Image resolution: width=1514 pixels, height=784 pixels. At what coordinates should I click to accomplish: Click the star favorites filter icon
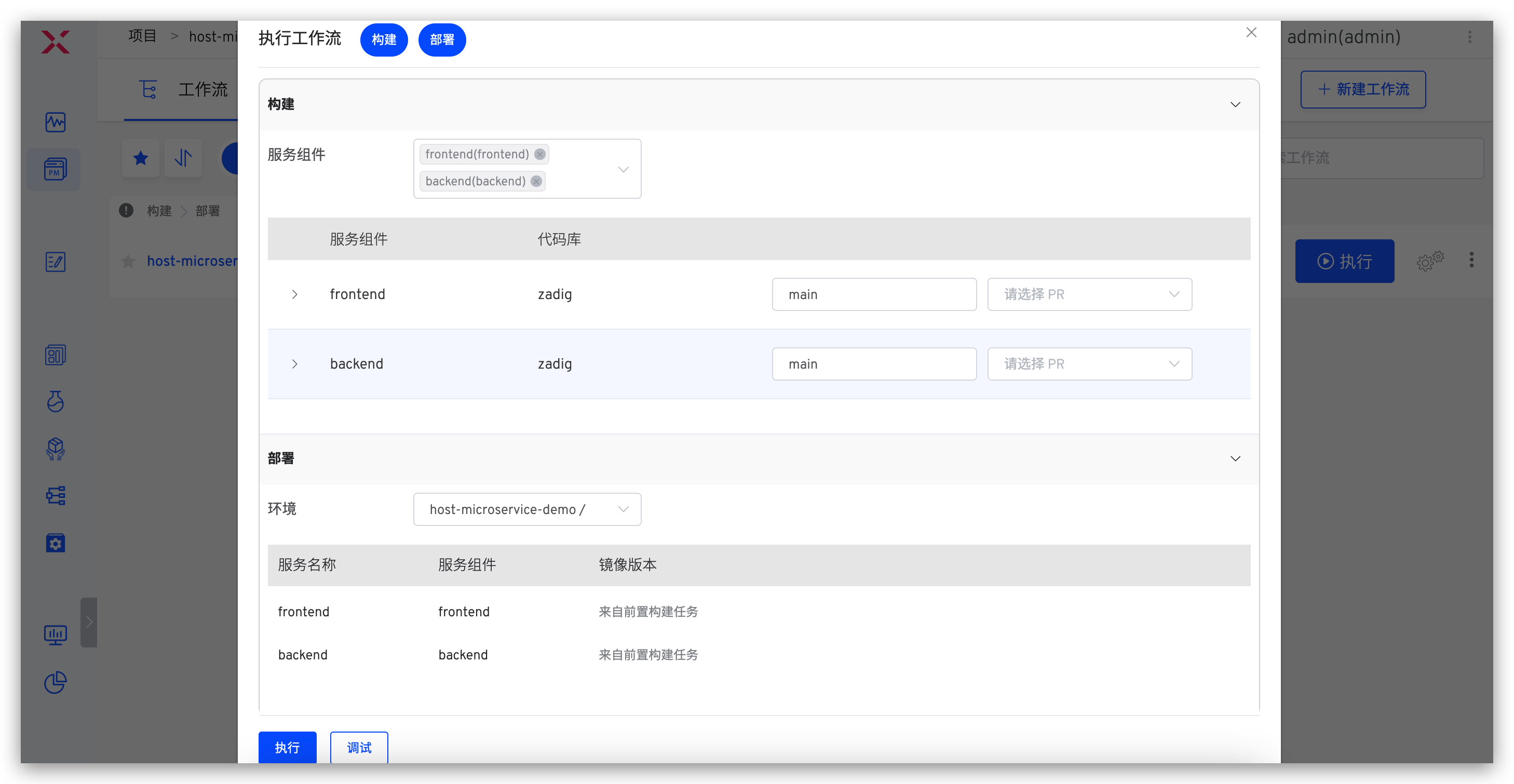(x=141, y=158)
